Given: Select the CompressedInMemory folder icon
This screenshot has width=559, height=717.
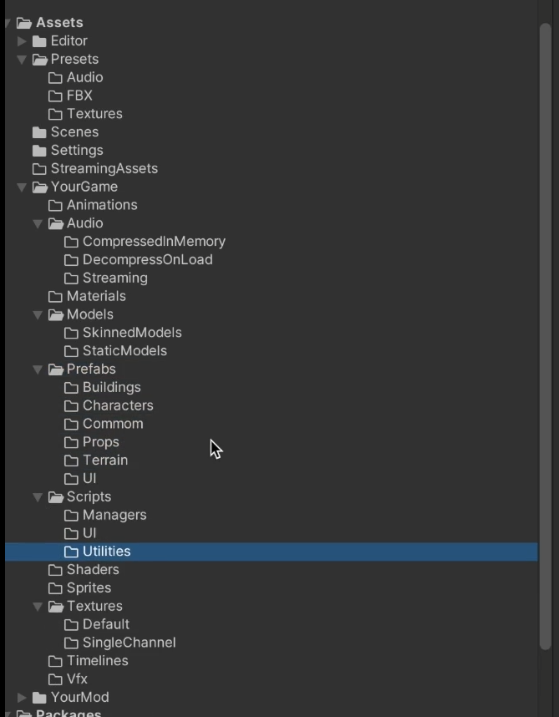Looking at the screenshot, I should click(71, 242).
